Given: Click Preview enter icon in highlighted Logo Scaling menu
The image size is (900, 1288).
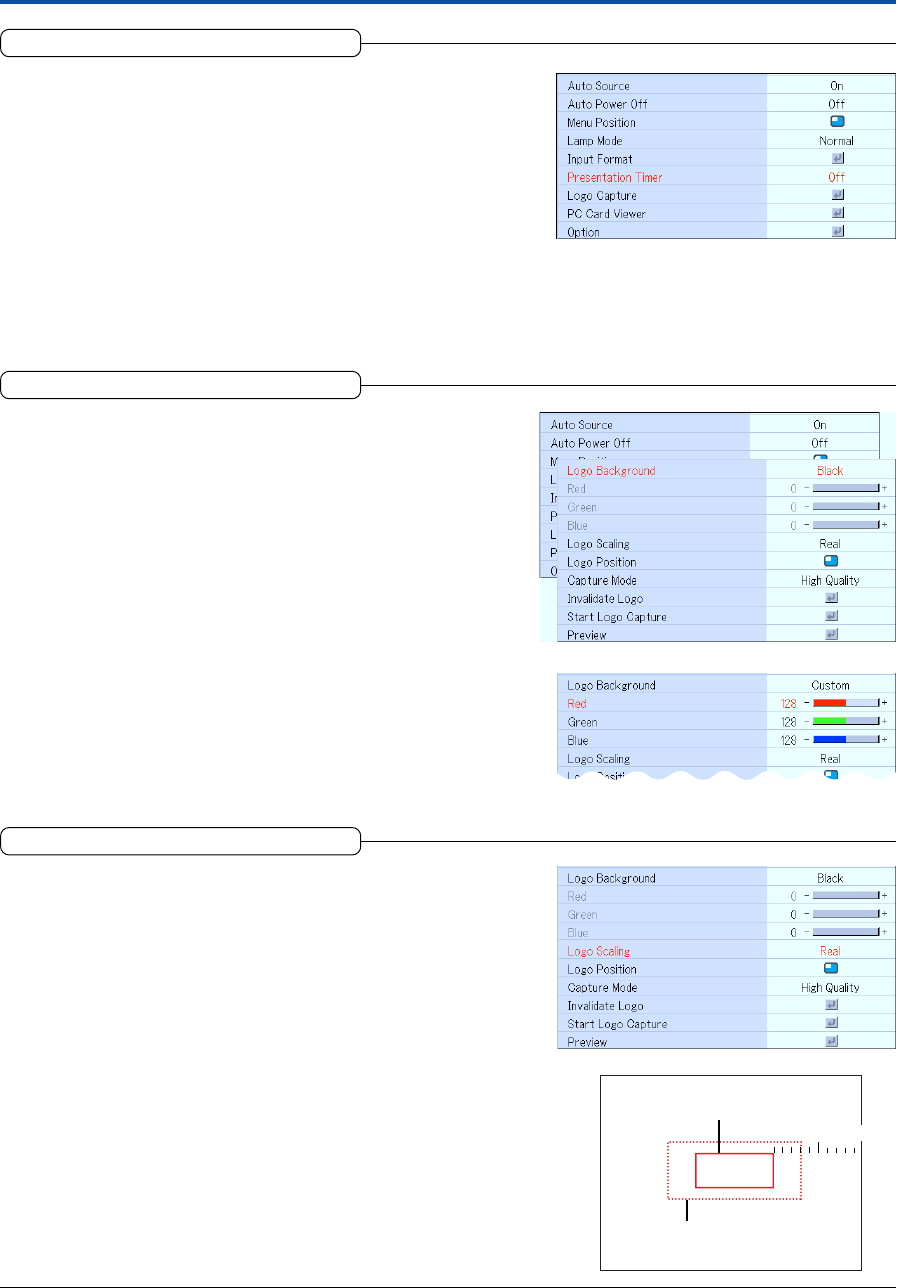Looking at the screenshot, I should [x=830, y=1041].
